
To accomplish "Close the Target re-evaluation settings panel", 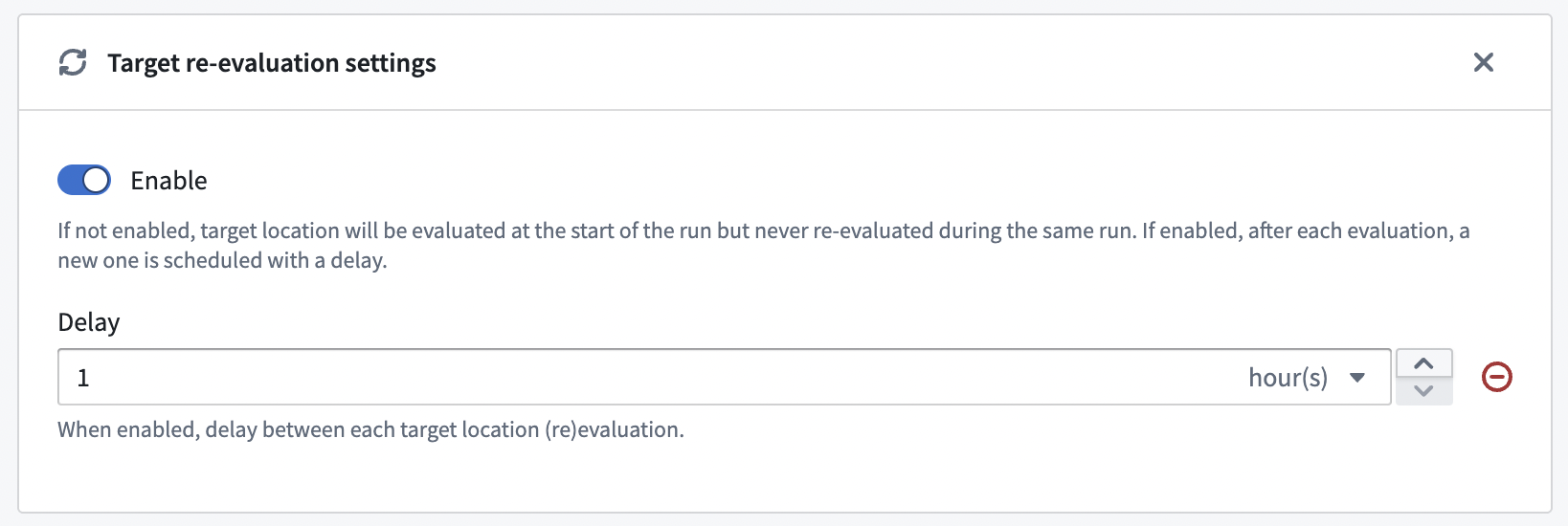I will pos(1484,62).
